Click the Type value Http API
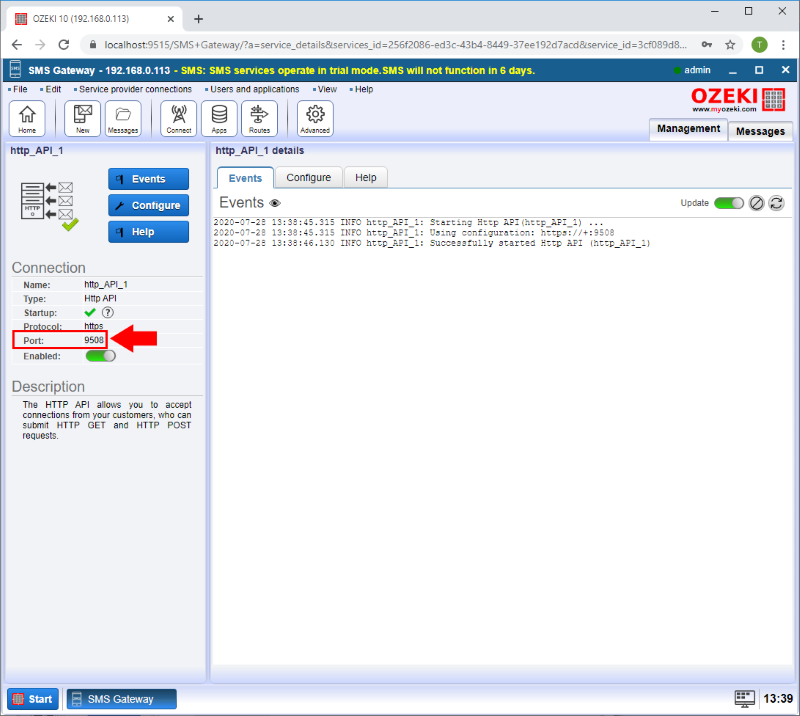Viewport: 800px width, 716px height. (101, 298)
